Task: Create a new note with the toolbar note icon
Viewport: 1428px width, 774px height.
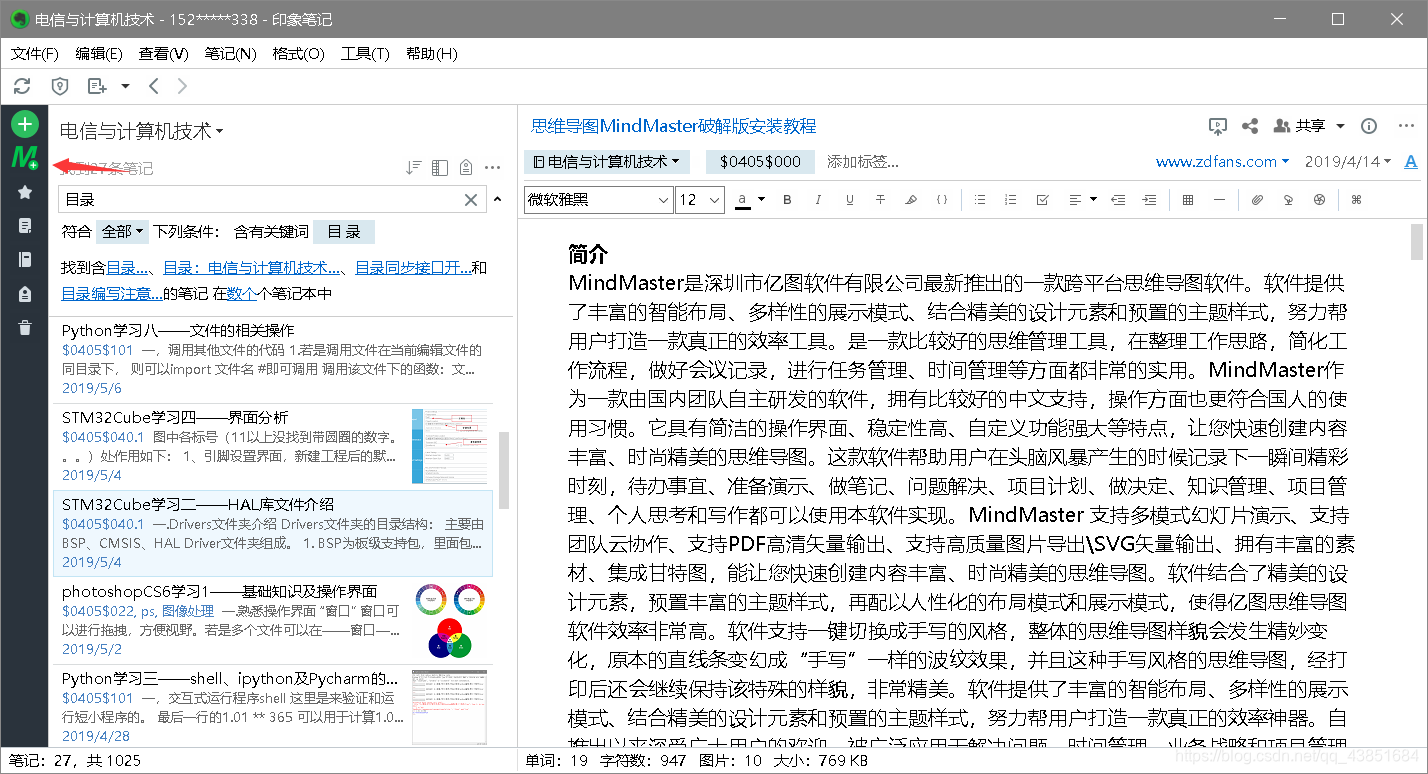Action: (x=97, y=86)
